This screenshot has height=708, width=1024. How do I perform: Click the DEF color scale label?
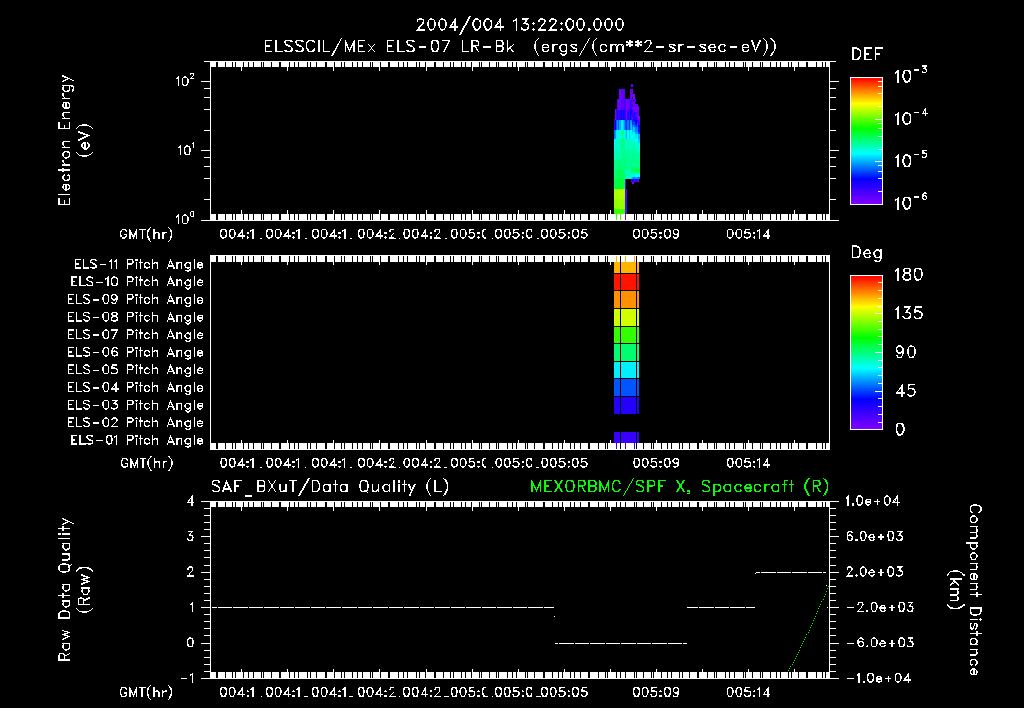867,55
